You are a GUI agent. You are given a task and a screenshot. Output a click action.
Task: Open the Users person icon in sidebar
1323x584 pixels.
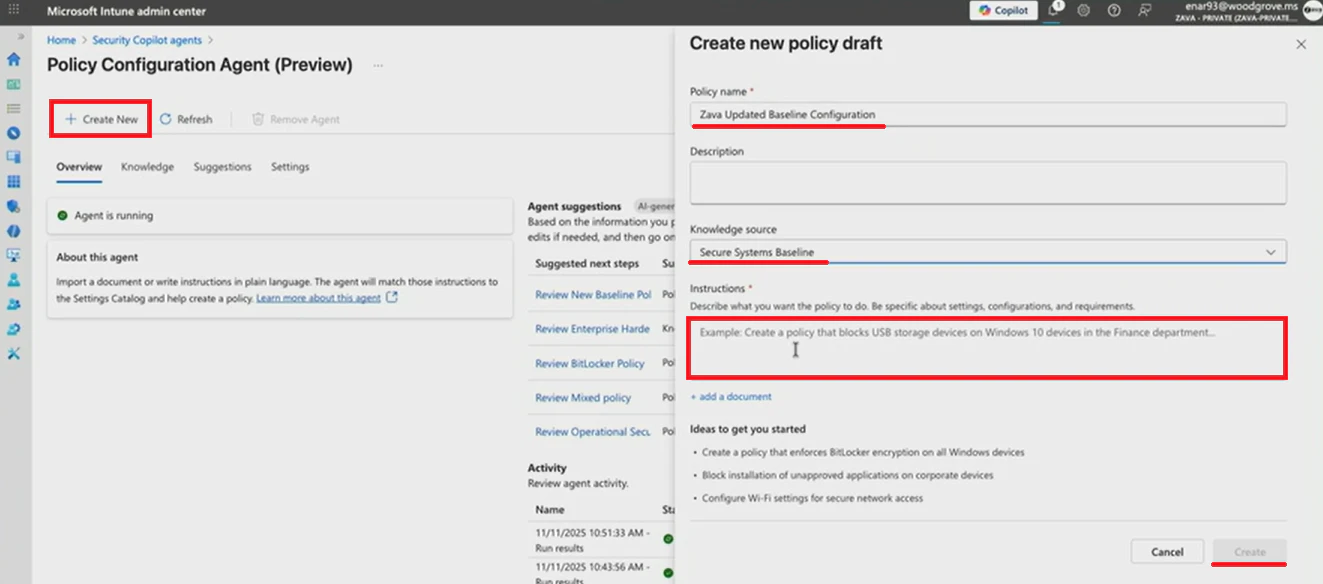pos(14,280)
